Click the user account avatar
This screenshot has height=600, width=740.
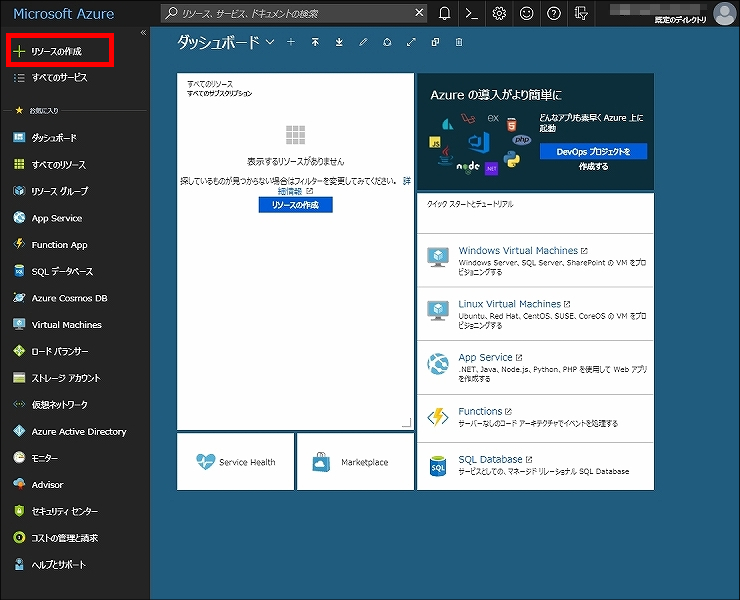click(x=725, y=13)
